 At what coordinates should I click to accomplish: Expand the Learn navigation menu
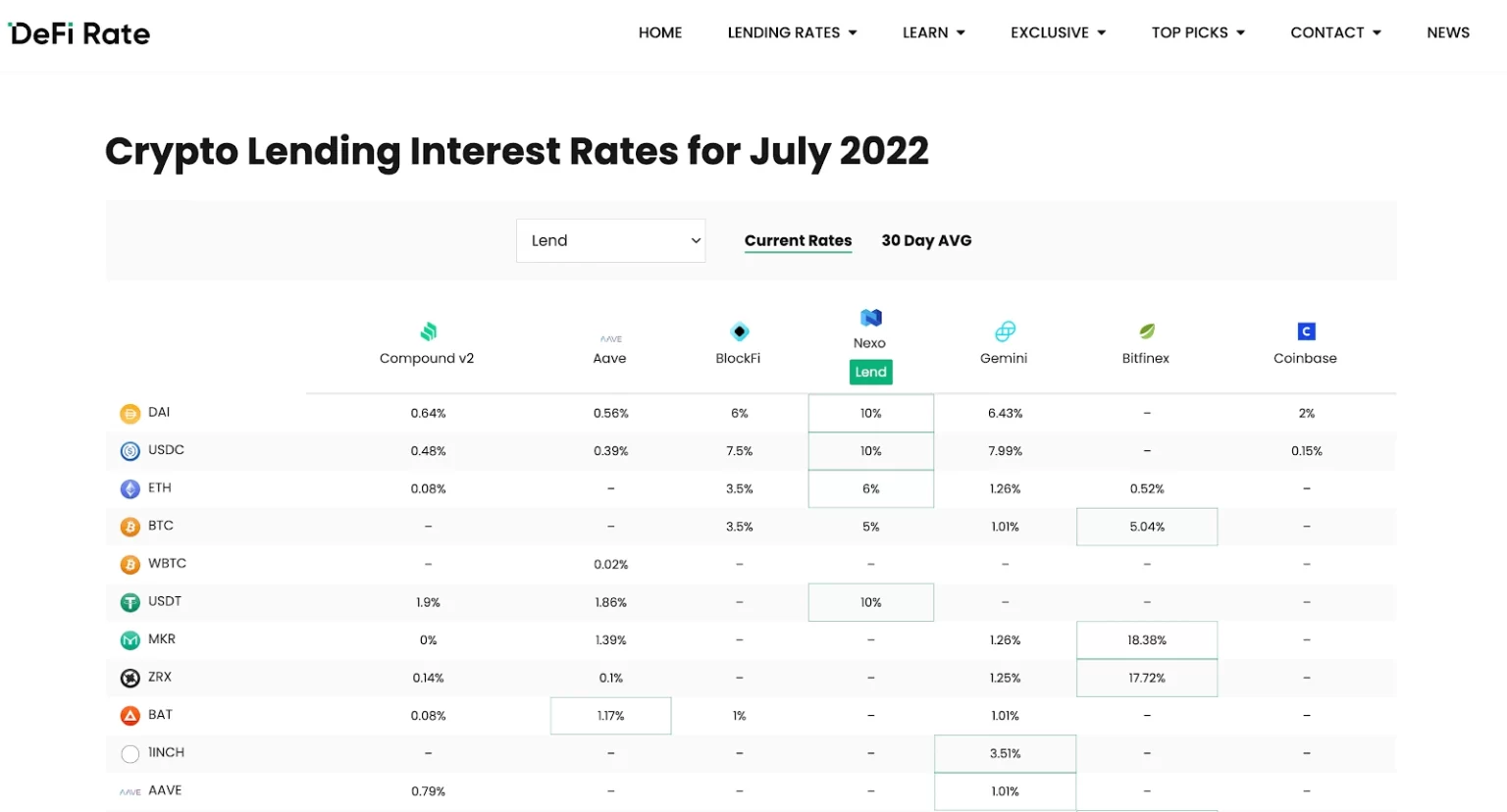pos(933,33)
